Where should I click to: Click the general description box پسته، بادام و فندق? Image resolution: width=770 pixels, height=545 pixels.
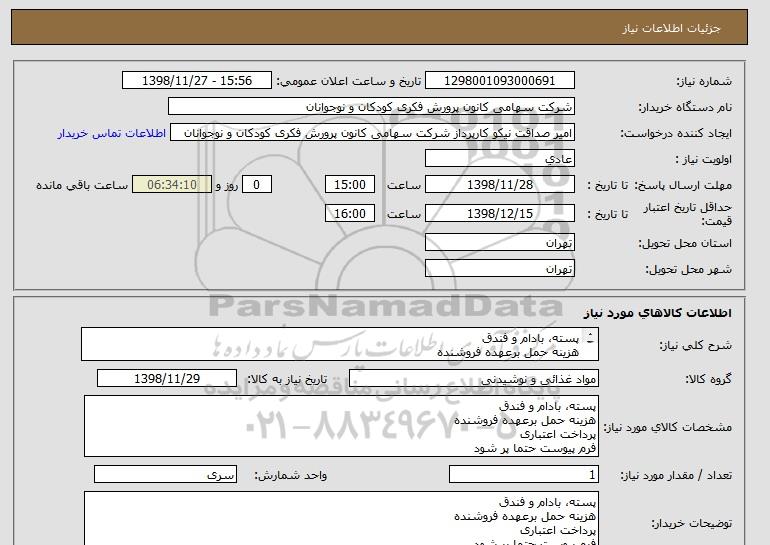click(x=340, y=345)
